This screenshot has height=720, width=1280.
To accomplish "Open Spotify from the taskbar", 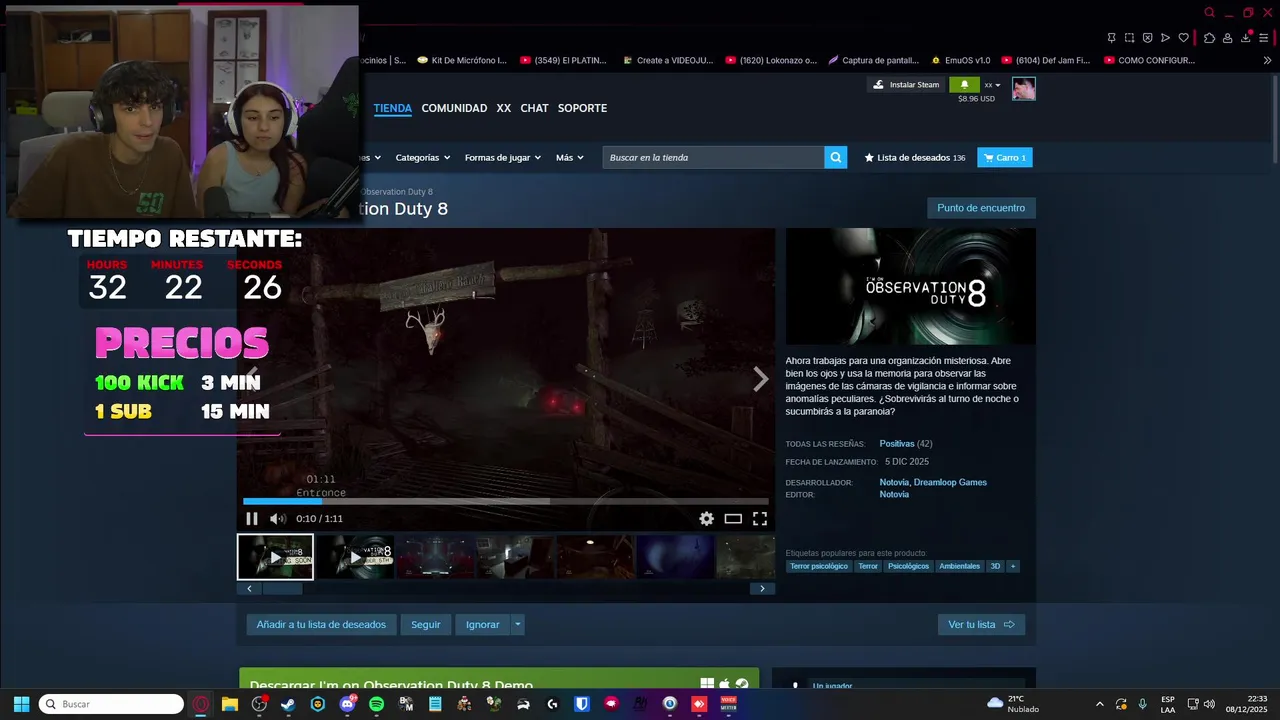I will (x=376, y=704).
